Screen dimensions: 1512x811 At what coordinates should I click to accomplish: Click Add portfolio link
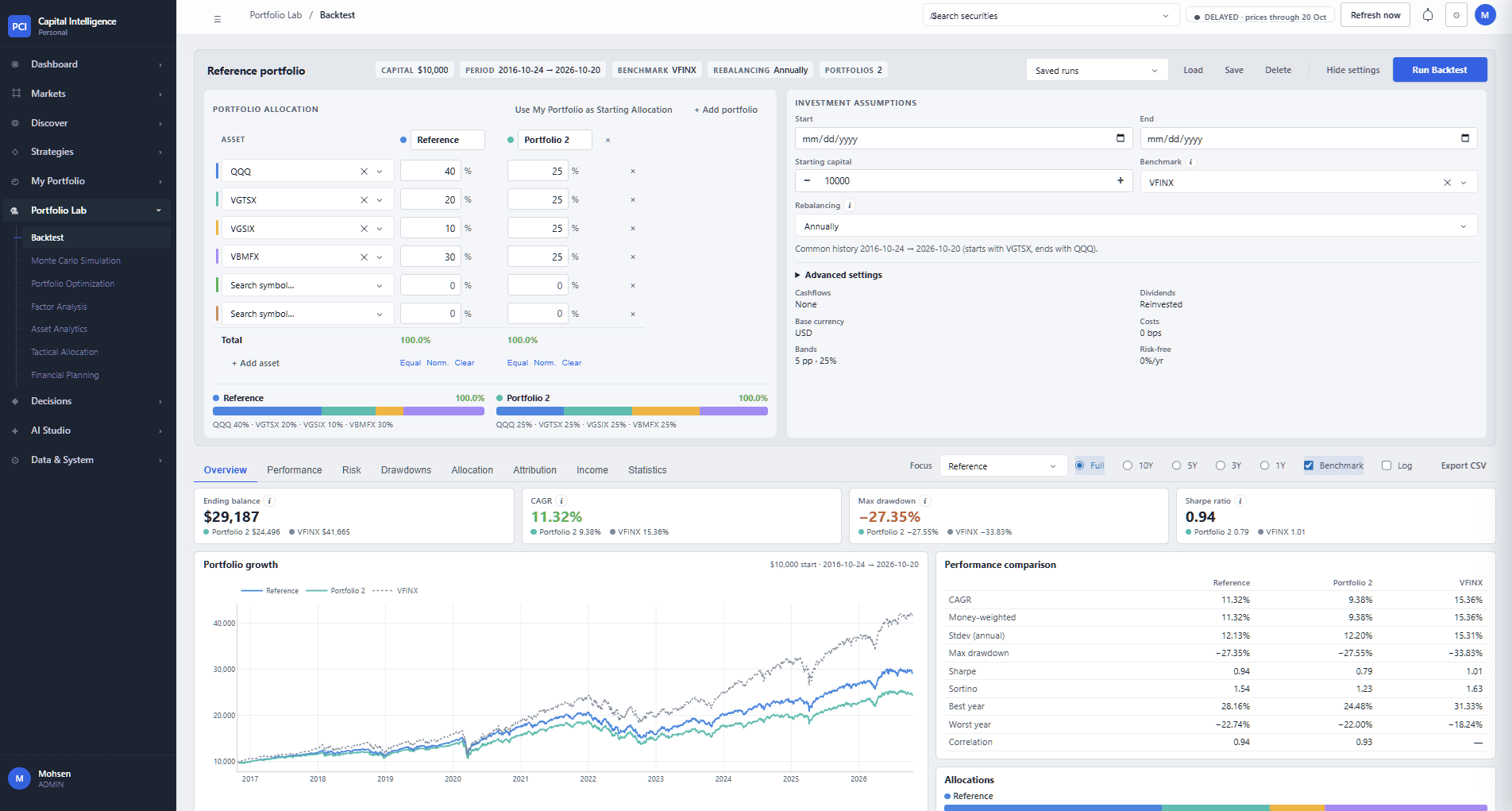tap(726, 110)
